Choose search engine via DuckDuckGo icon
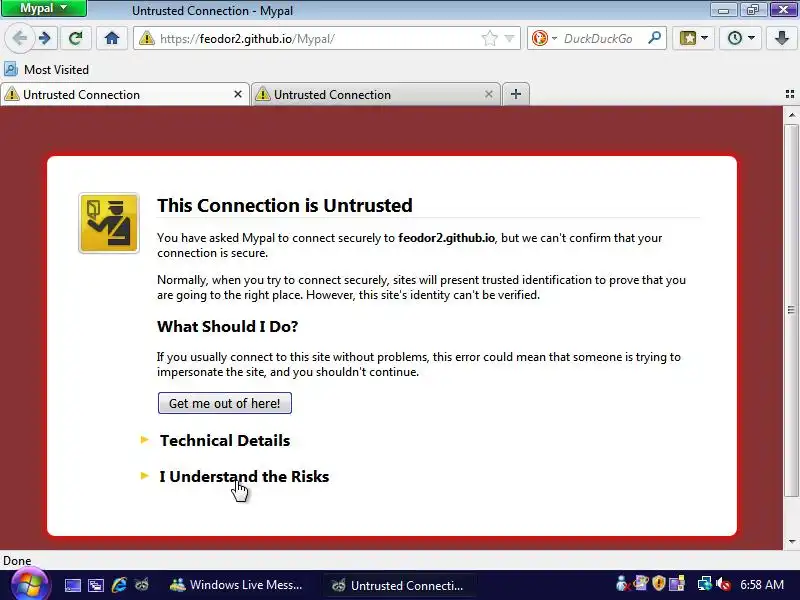800x600 pixels. [544, 38]
